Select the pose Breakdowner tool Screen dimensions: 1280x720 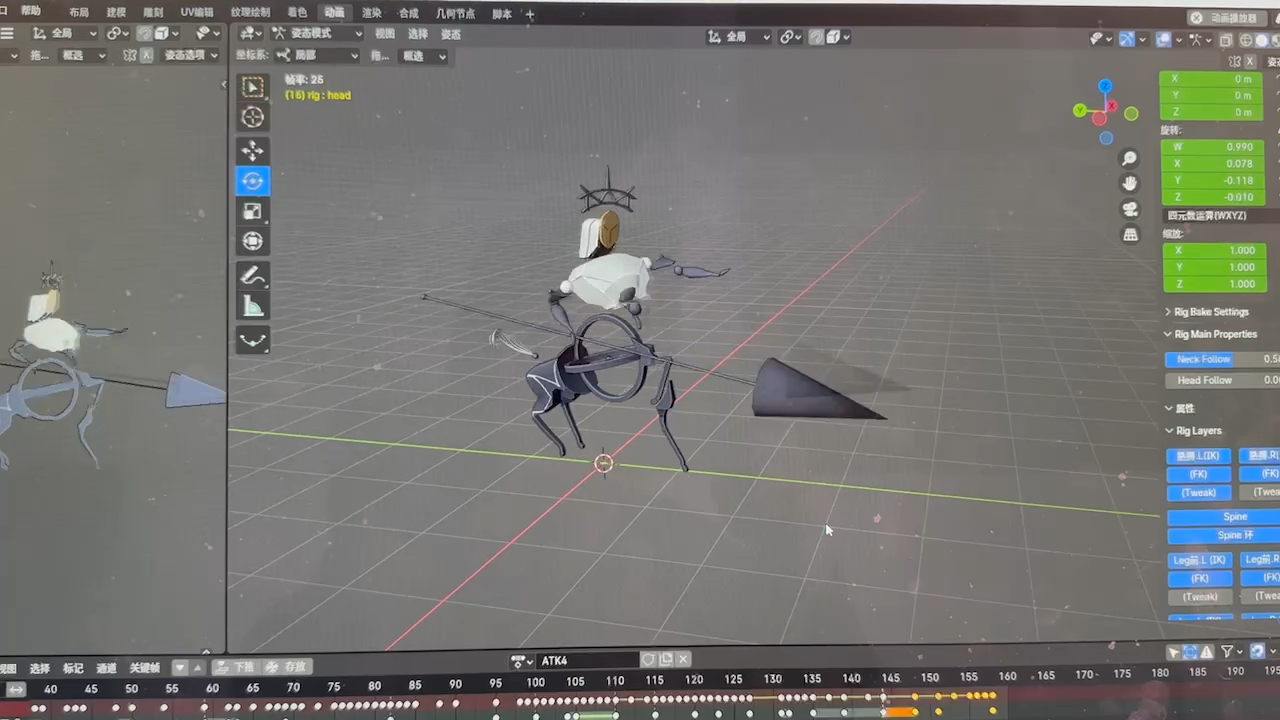click(x=253, y=340)
